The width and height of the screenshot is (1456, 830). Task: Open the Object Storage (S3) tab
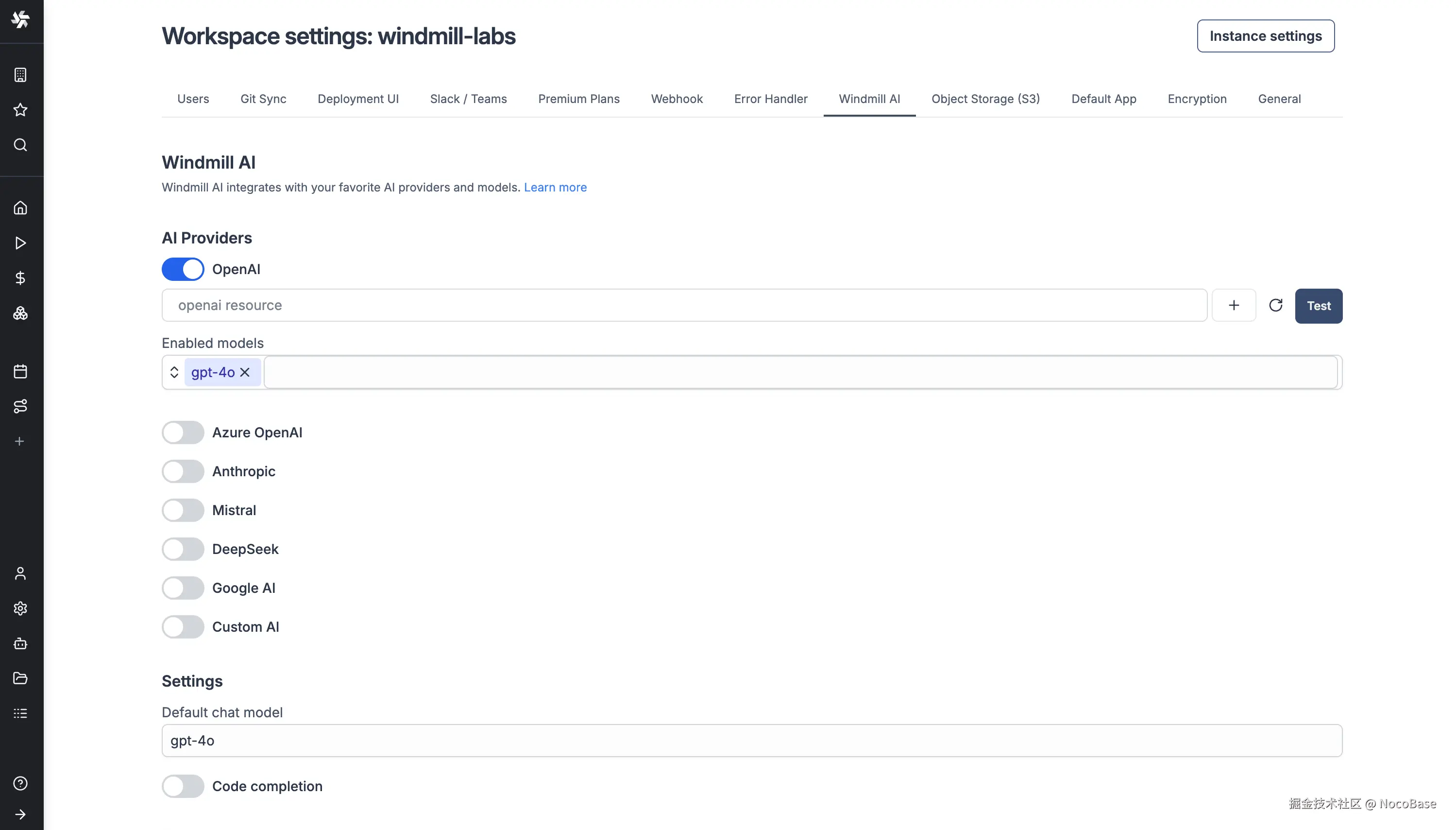(x=985, y=99)
